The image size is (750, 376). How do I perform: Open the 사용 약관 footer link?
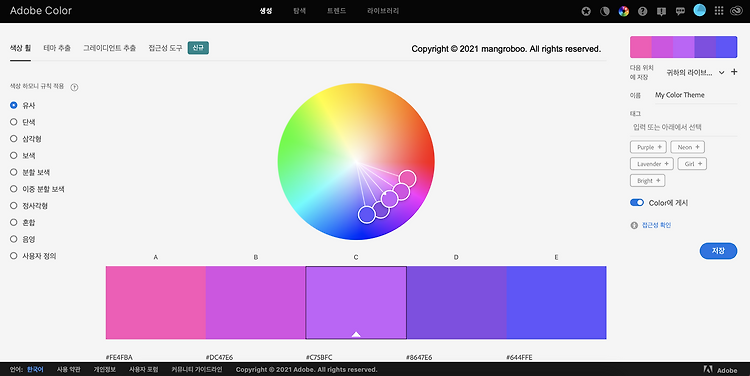tap(68, 369)
